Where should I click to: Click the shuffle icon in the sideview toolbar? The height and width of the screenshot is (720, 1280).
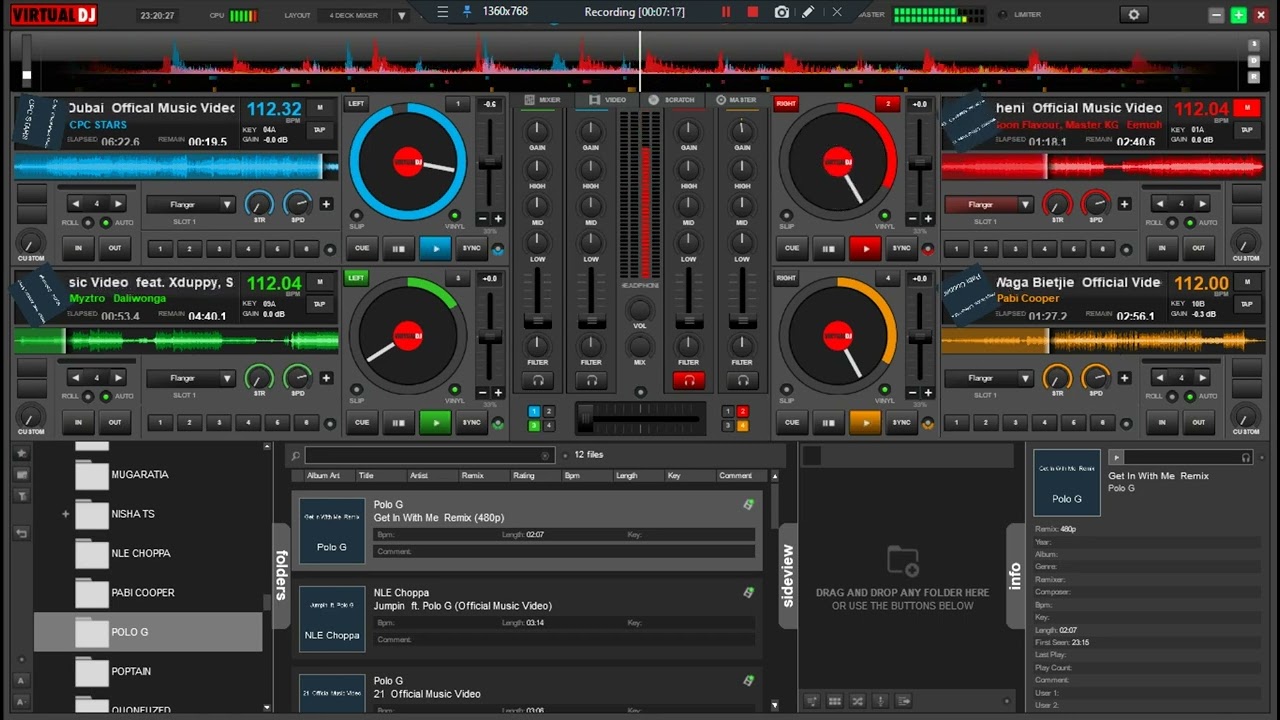[856, 701]
